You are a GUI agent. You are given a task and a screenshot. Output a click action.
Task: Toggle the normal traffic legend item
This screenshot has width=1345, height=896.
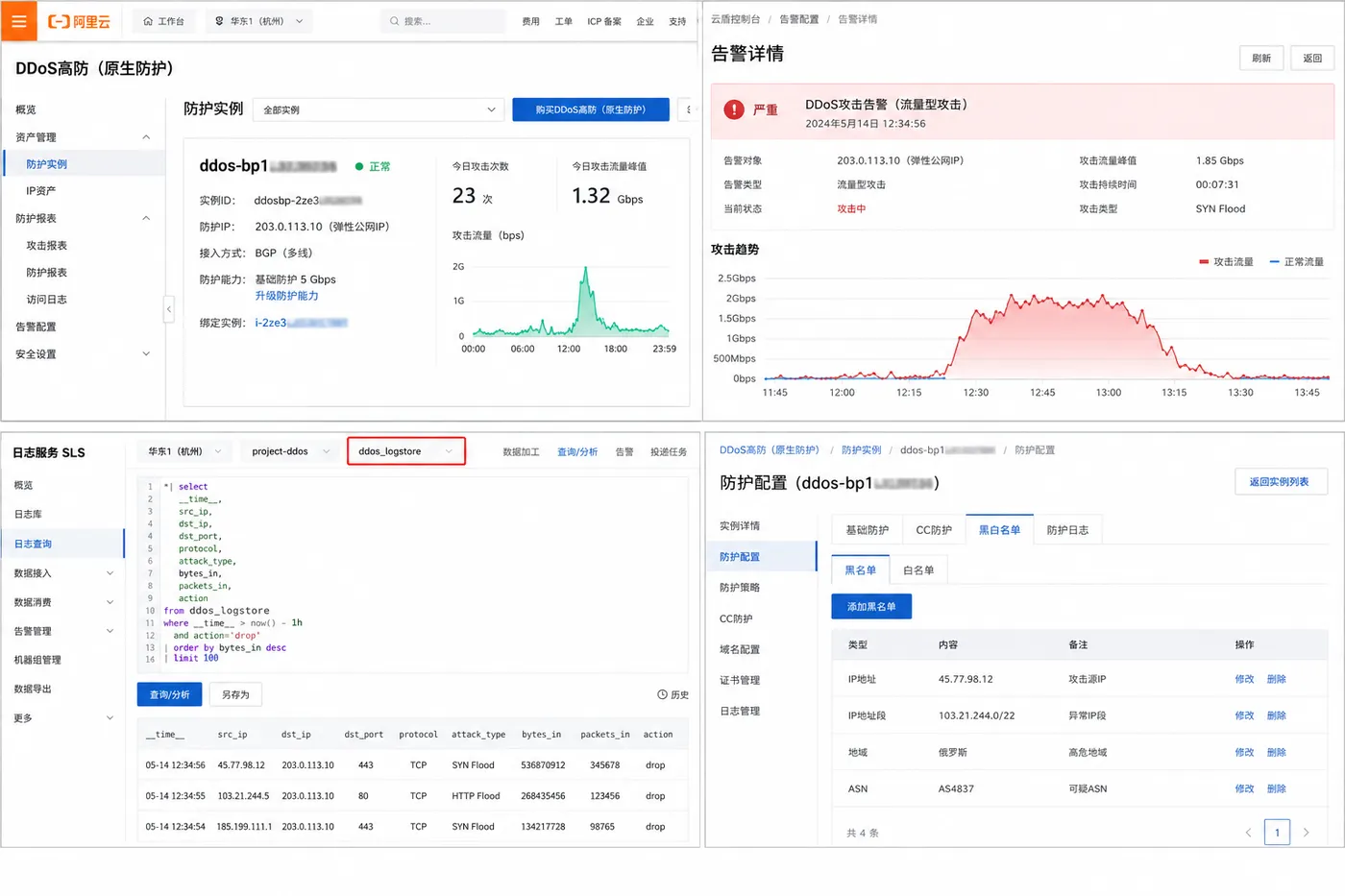pos(1296,262)
